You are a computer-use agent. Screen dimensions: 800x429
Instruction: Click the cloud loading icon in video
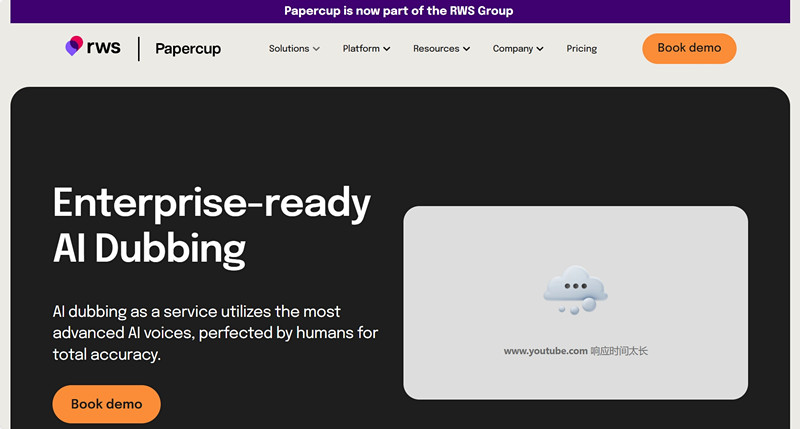pyautogui.click(x=576, y=289)
